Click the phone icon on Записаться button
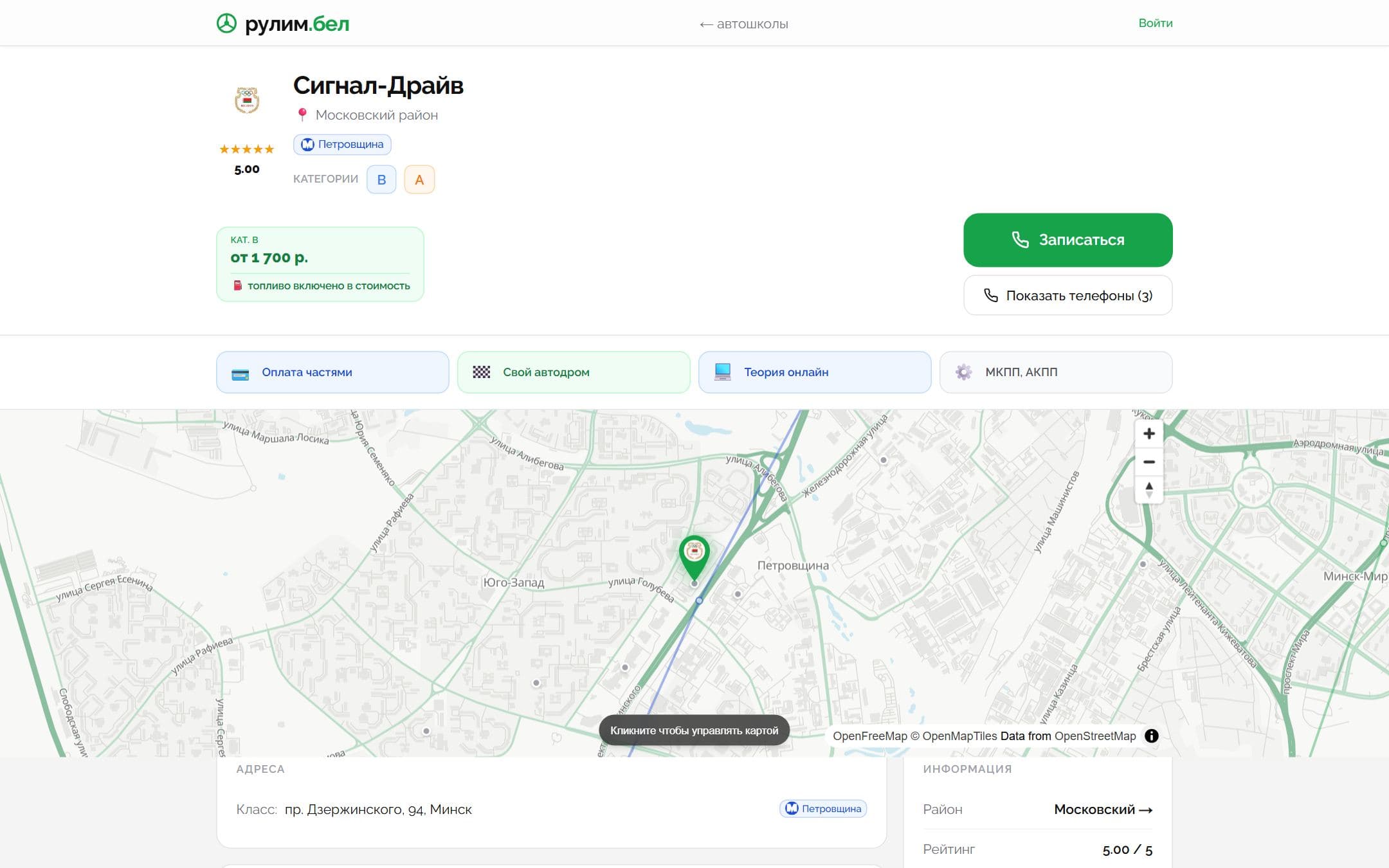 pos(1020,240)
